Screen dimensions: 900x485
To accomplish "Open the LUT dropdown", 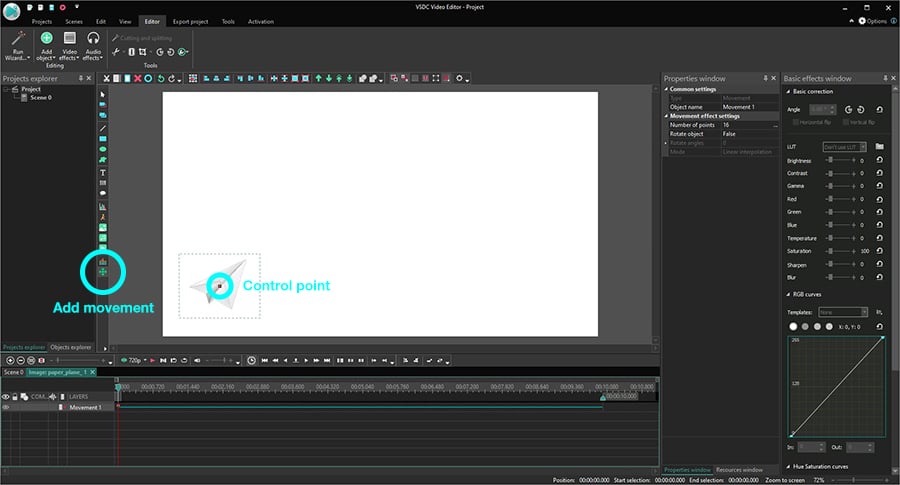I will pos(844,147).
